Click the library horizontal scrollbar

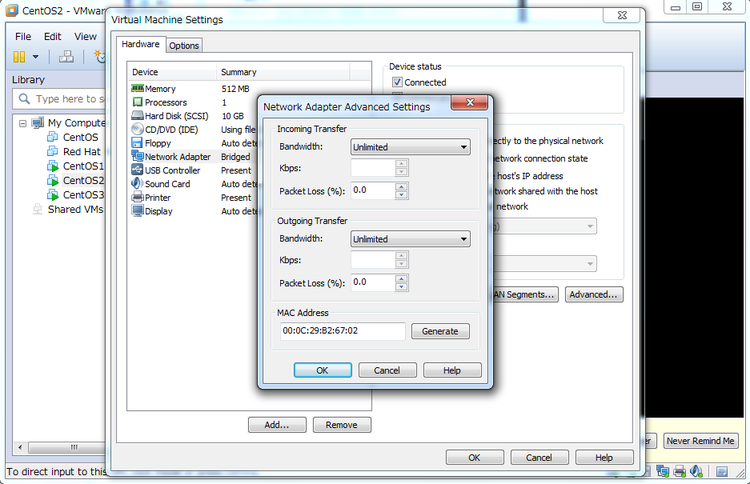coord(60,448)
